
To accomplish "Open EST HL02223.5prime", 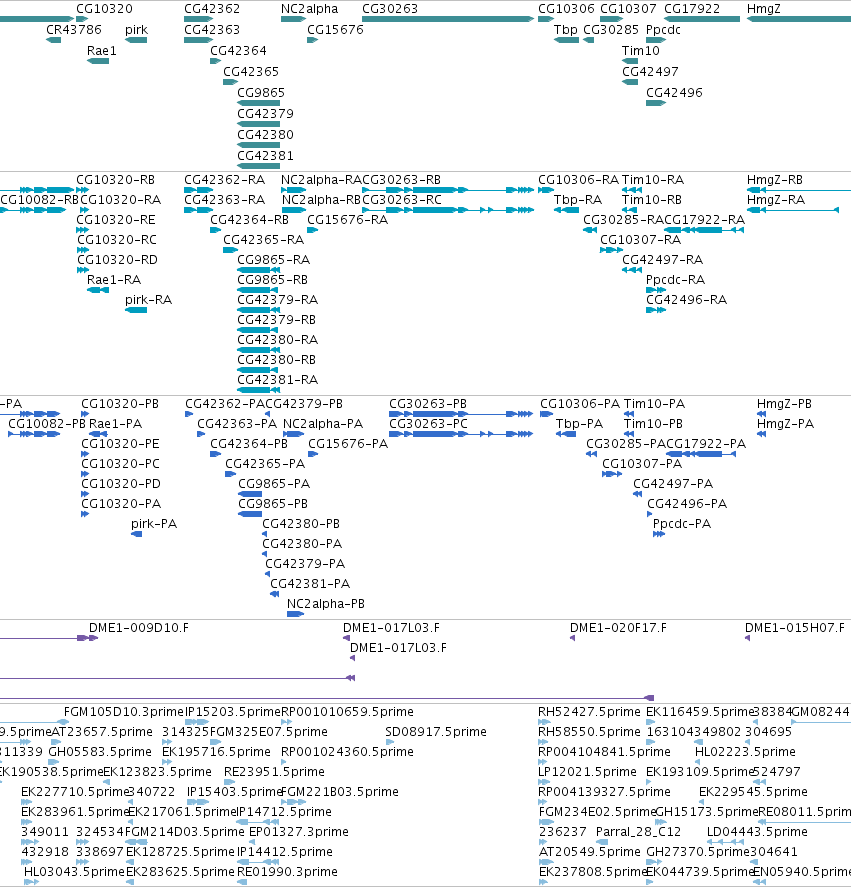I will point(745,751).
